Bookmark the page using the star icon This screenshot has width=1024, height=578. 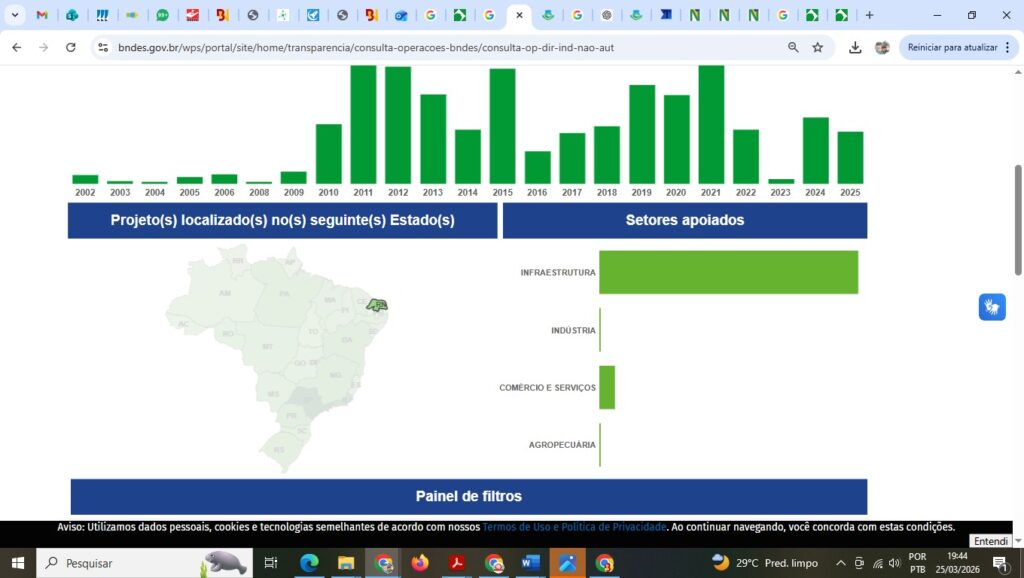[818, 47]
